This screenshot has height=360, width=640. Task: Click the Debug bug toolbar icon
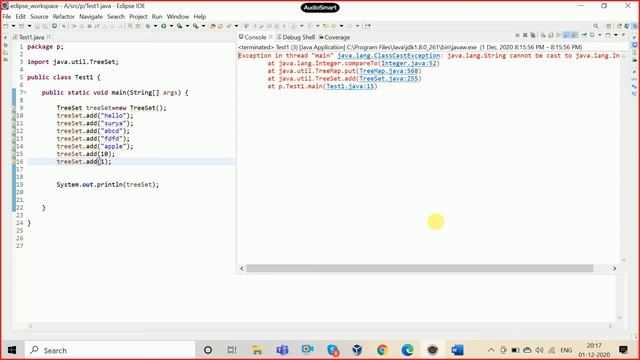[x=148, y=26]
